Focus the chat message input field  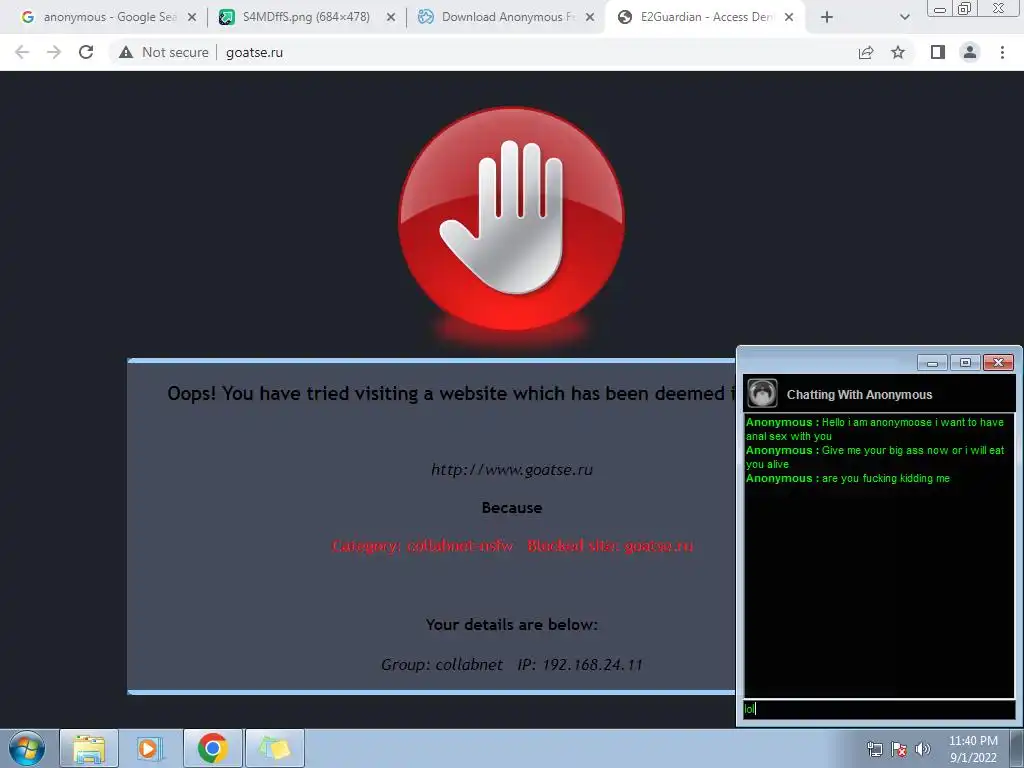pyautogui.click(x=879, y=709)
